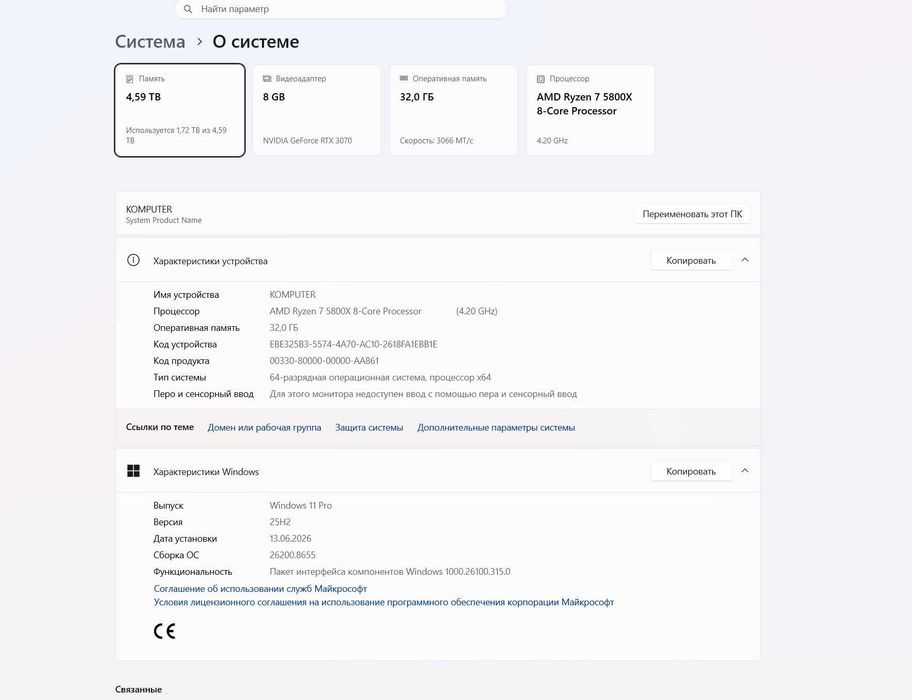Go back to 'Система' breadcrumb

point(150,42)
